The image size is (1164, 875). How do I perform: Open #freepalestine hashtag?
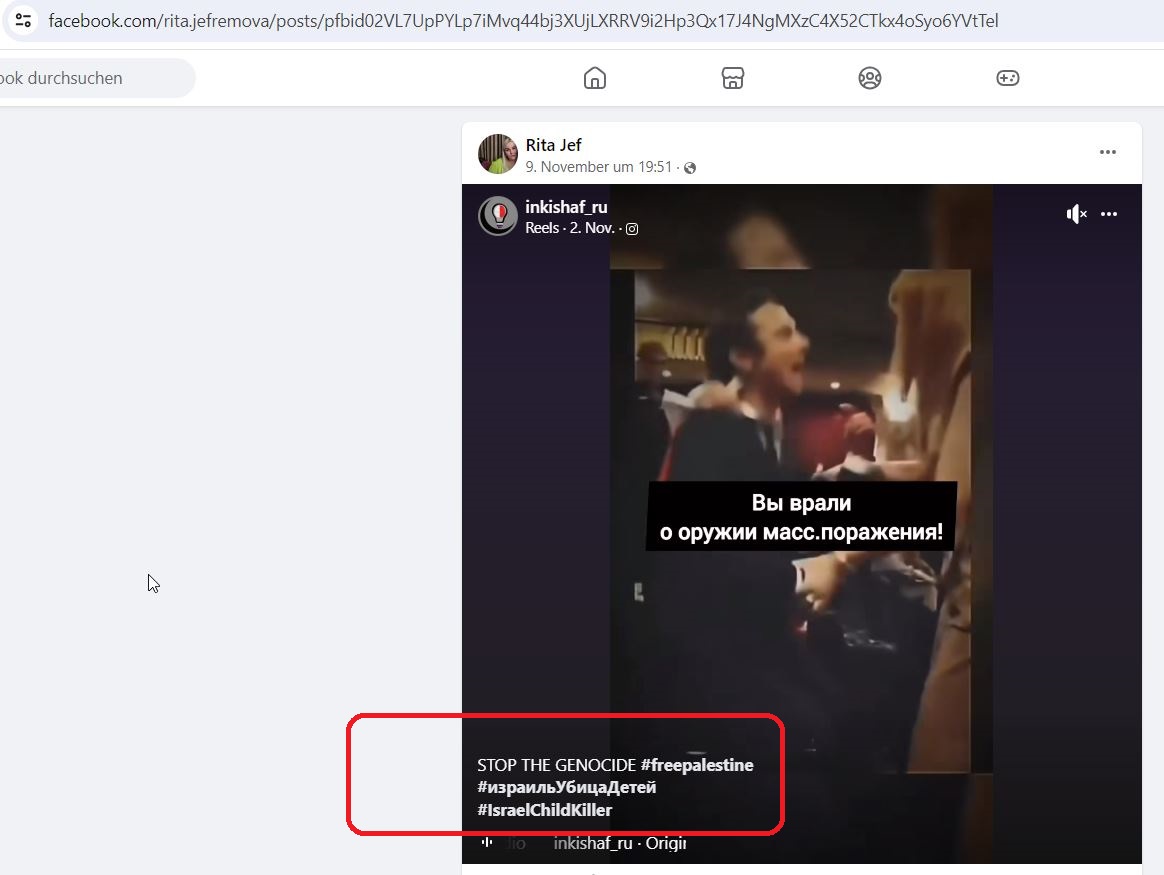(697, 765)
